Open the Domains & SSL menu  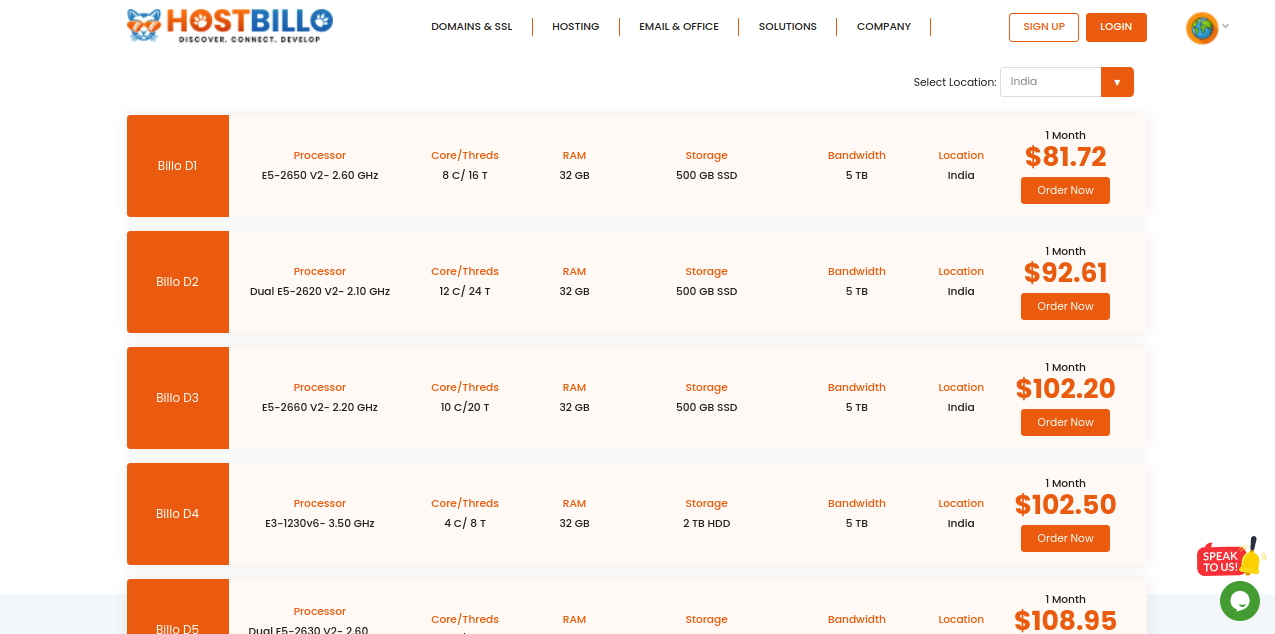(472, 27)
